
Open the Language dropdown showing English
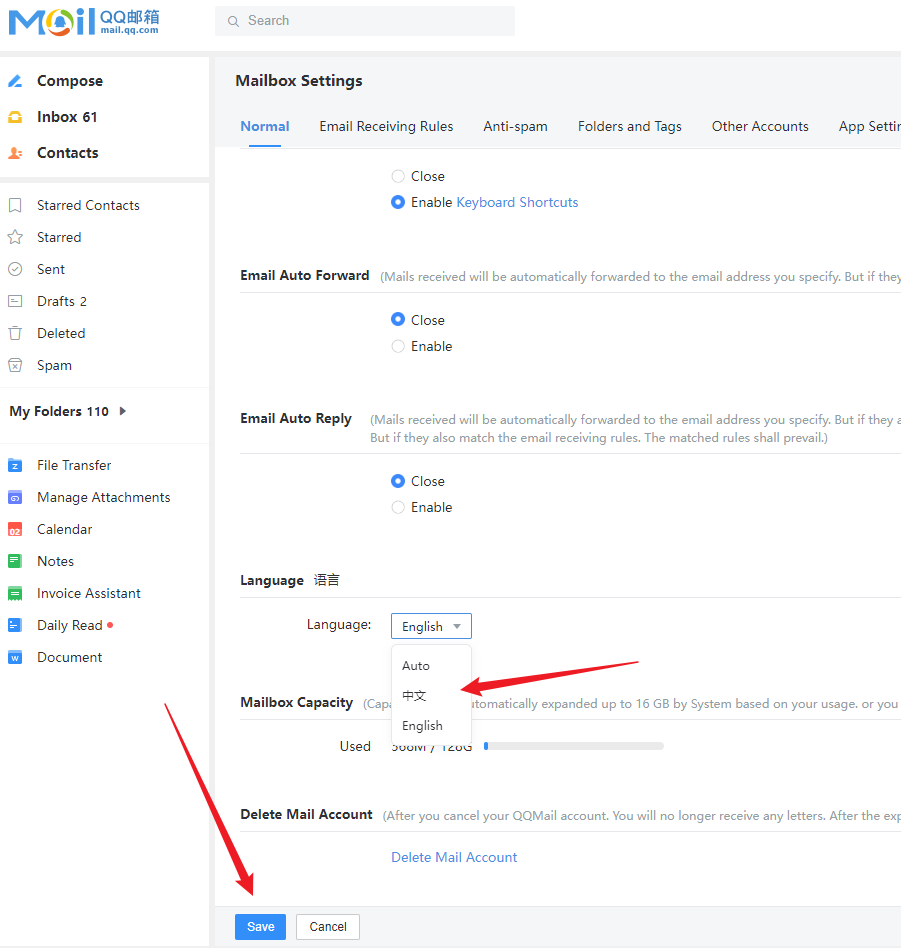click(431, 626)
